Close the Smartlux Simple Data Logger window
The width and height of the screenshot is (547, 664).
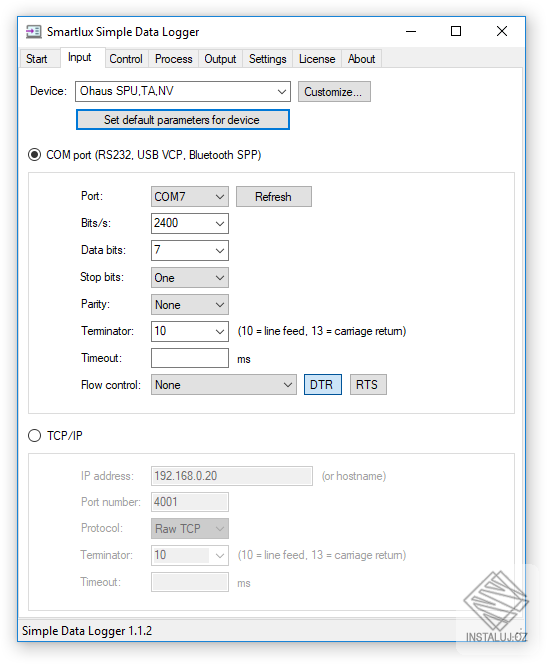(x=502, y=31)
